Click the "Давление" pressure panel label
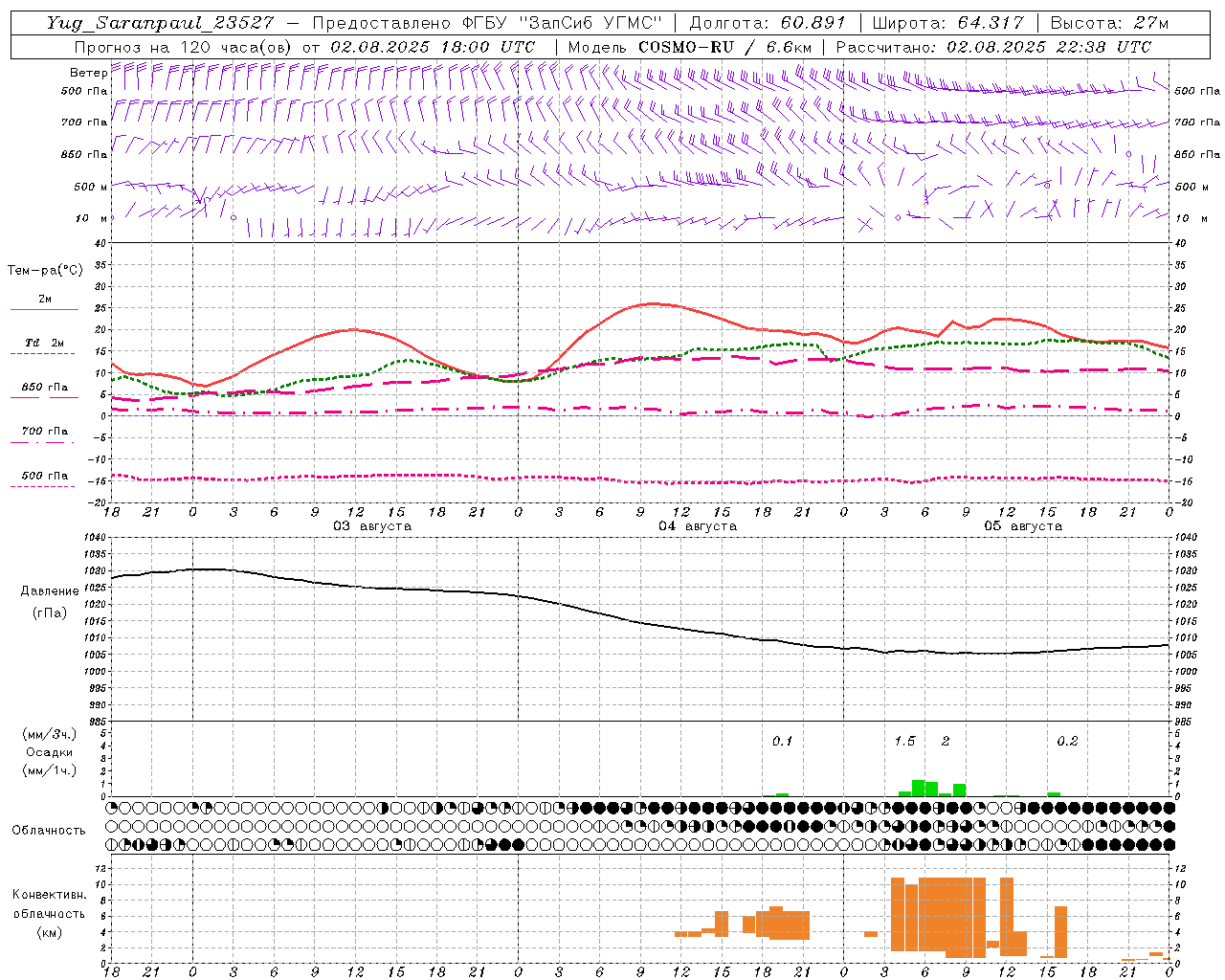Viewport: 1225px width, 980px height. pyautogui.click(x=50, y=591)
